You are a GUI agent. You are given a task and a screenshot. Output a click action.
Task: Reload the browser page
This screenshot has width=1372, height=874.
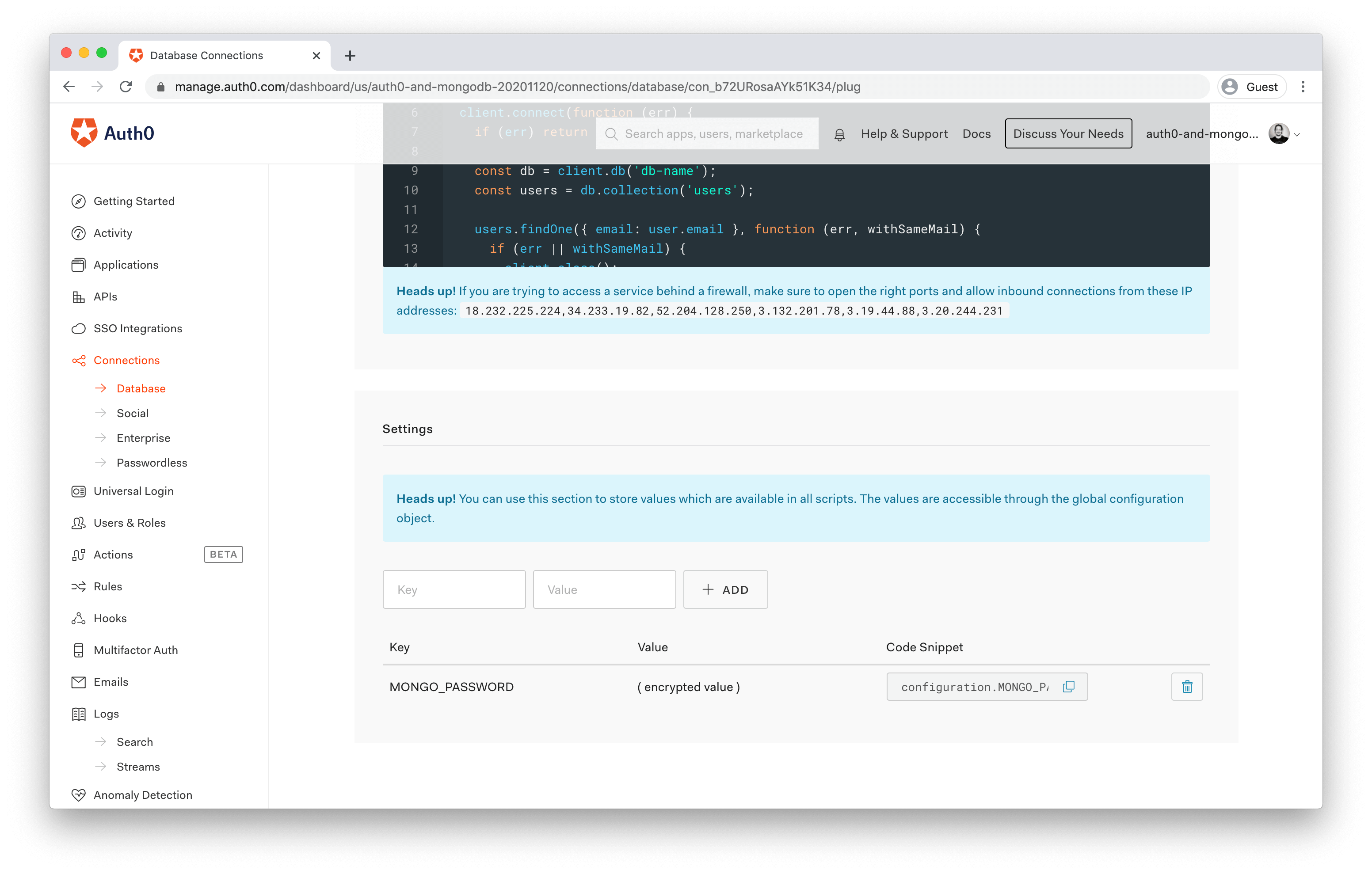tap(126, 87)
